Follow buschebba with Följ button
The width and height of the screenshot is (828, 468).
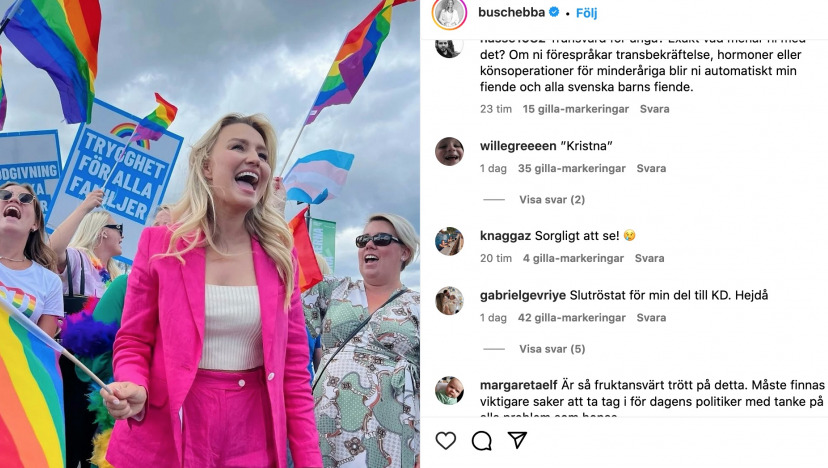point(586,13)
